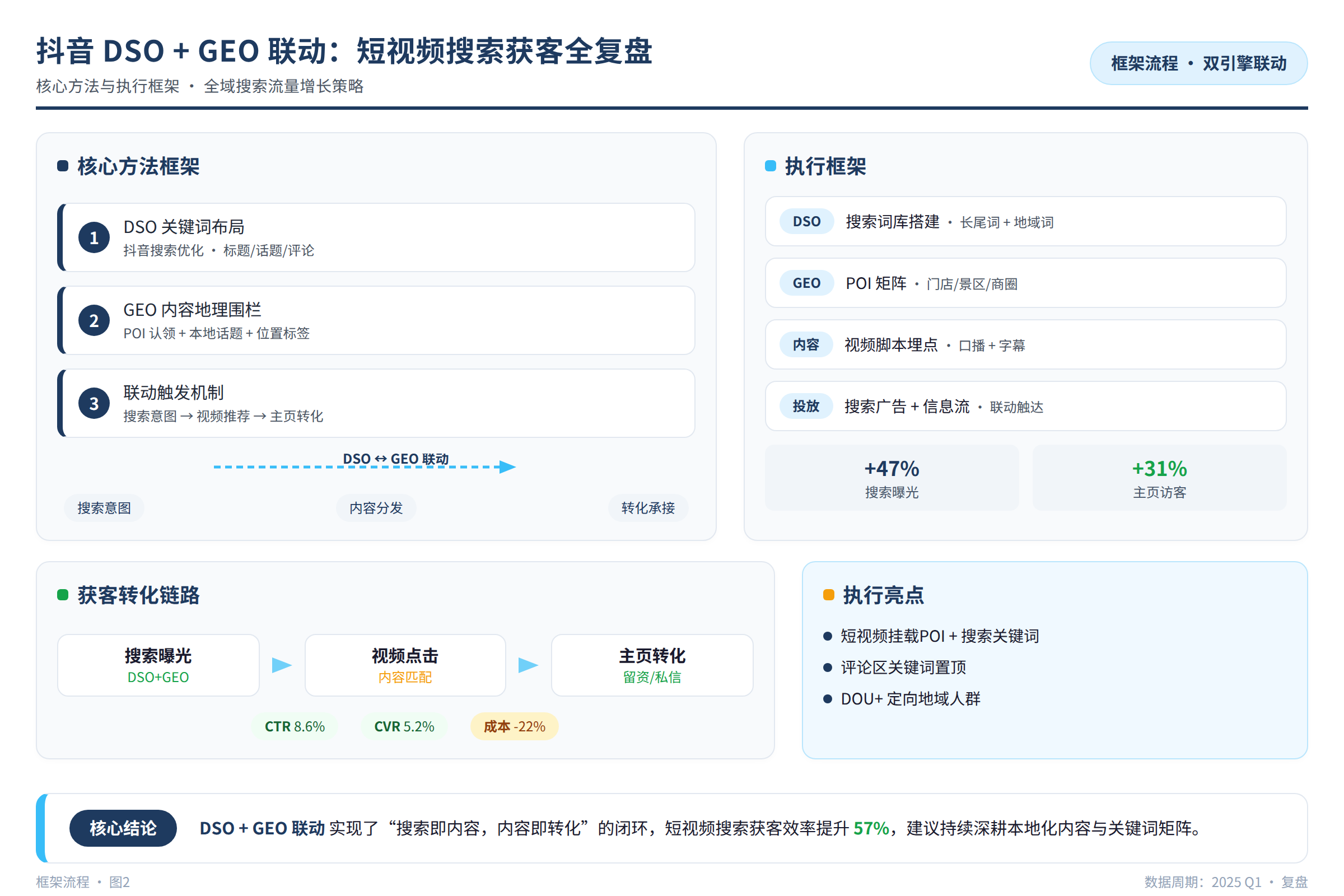Click the green 57% figure in conclusion
Image resolution: width=1344 pixels, height=896 pixels.
tap(871, 828)
